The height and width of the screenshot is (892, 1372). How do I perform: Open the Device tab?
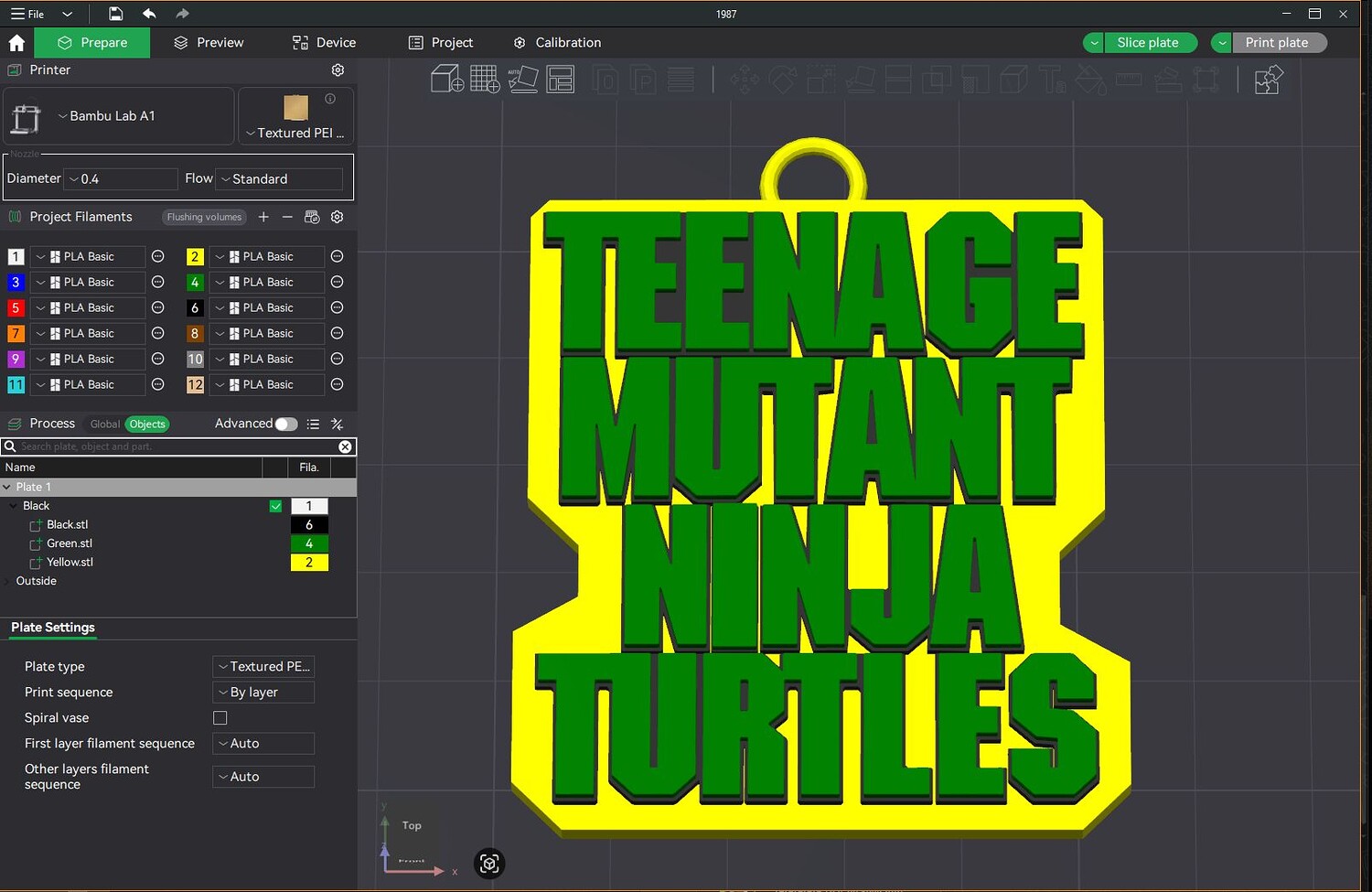(x=324, y=43)
